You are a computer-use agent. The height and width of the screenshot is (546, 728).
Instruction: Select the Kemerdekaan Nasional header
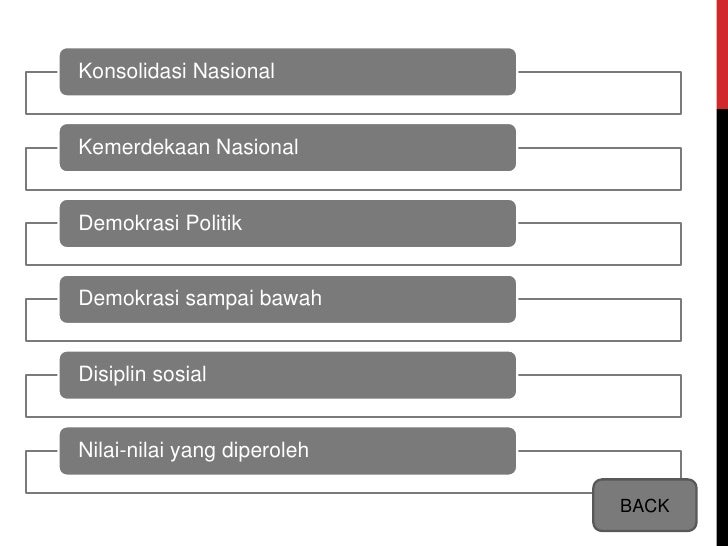click(287, 148)
